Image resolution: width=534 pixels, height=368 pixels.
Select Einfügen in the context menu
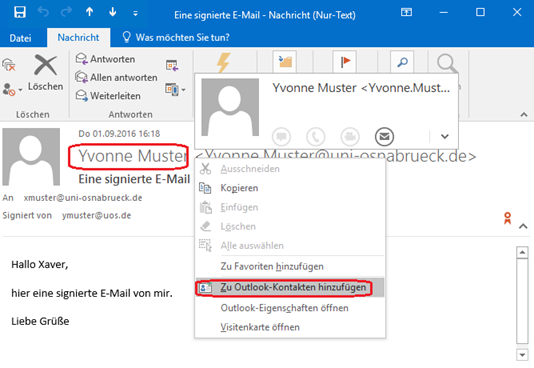point(290,207)
